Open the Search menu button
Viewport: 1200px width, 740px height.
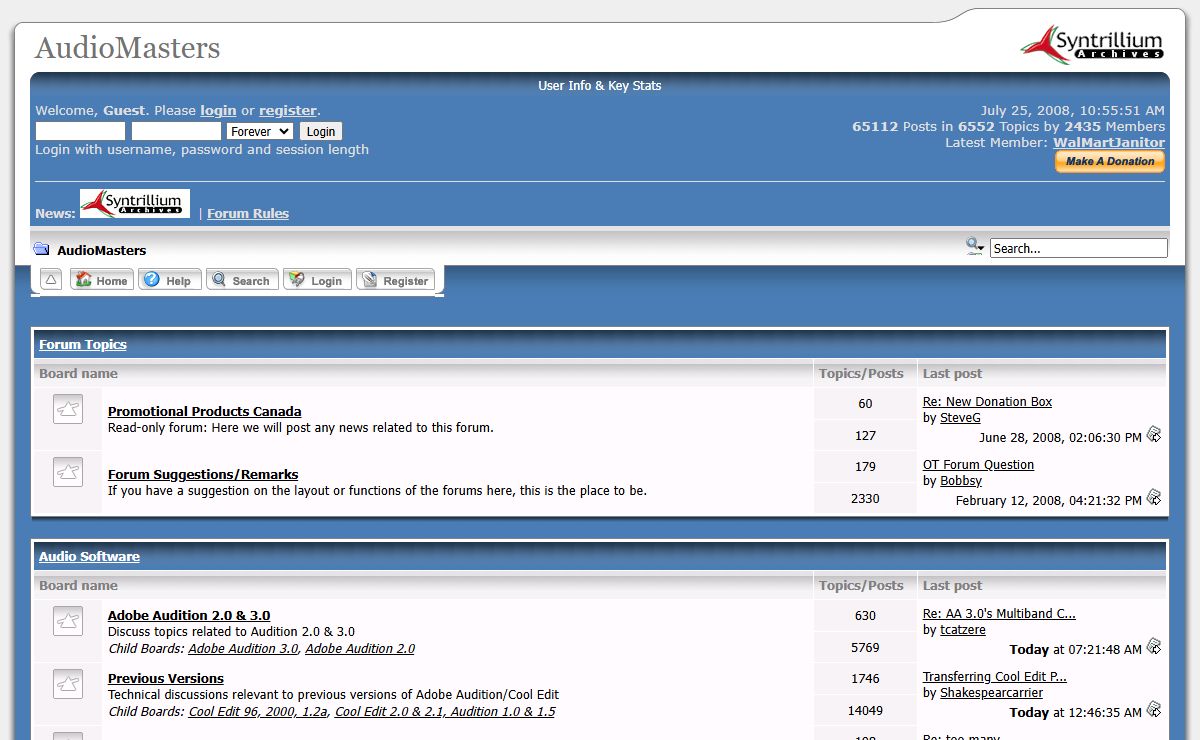coord(242,280)
